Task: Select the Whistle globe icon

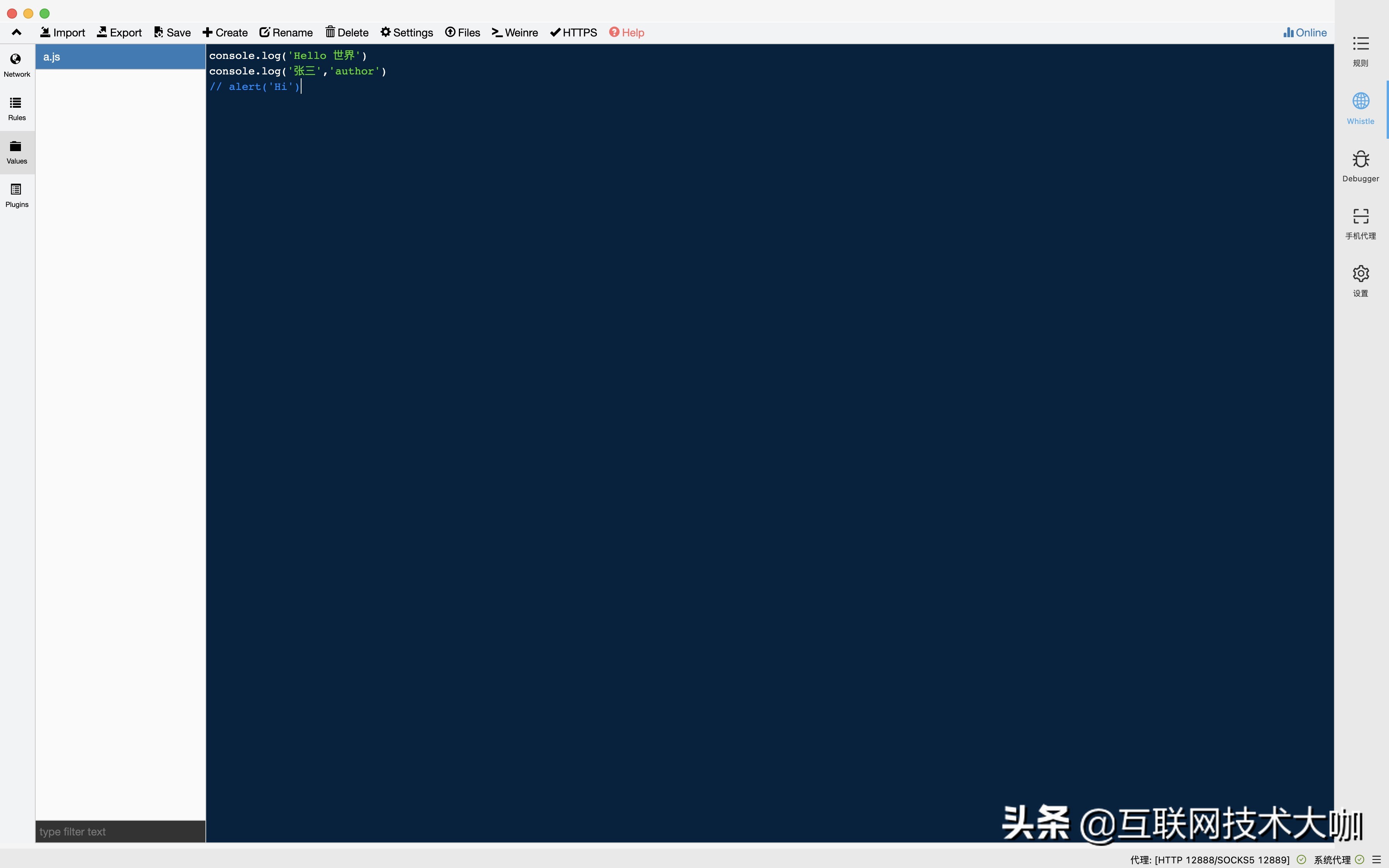Action: point(1360,101)
